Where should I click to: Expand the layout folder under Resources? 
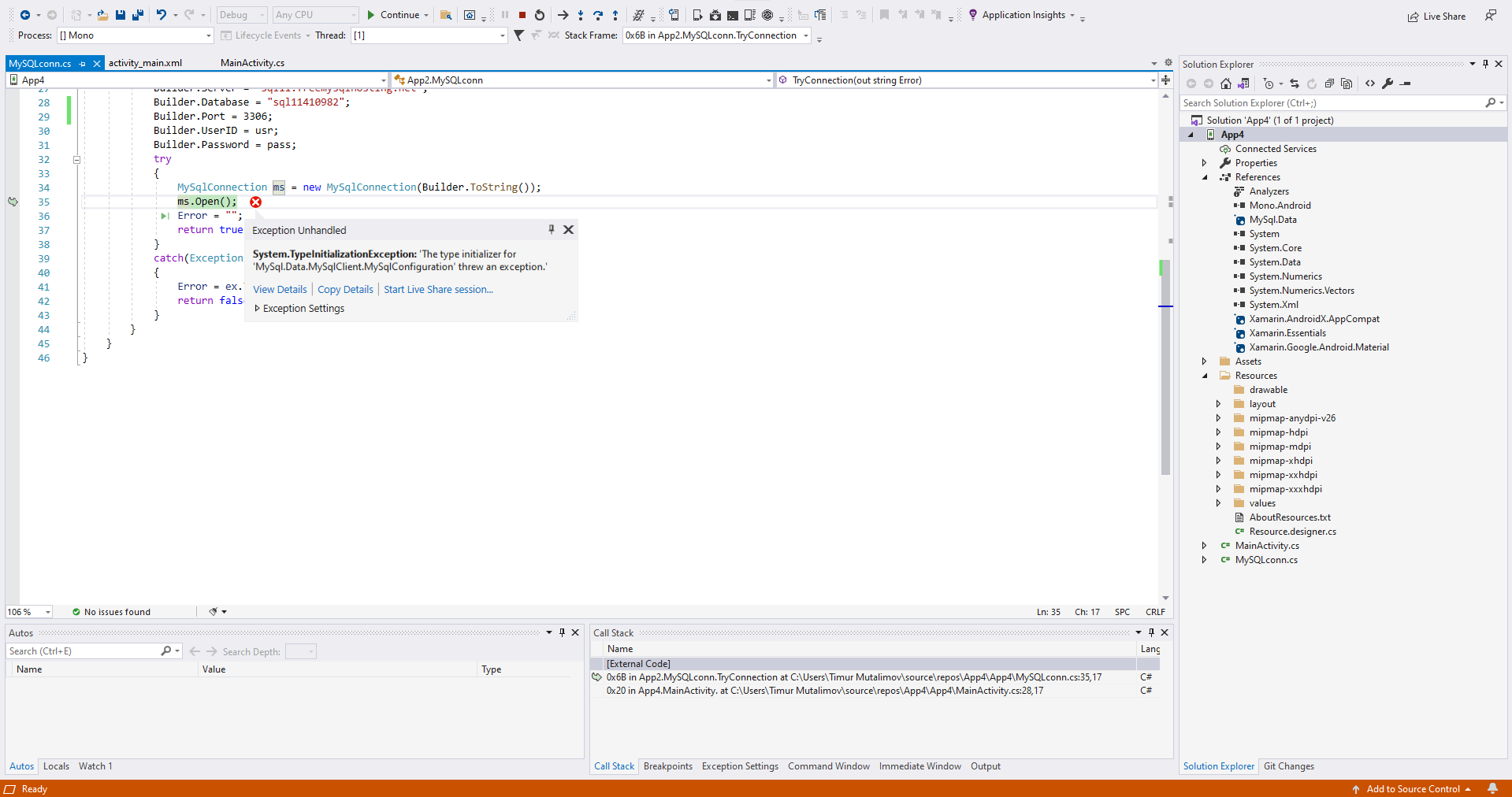click(x=1219, y=404)
